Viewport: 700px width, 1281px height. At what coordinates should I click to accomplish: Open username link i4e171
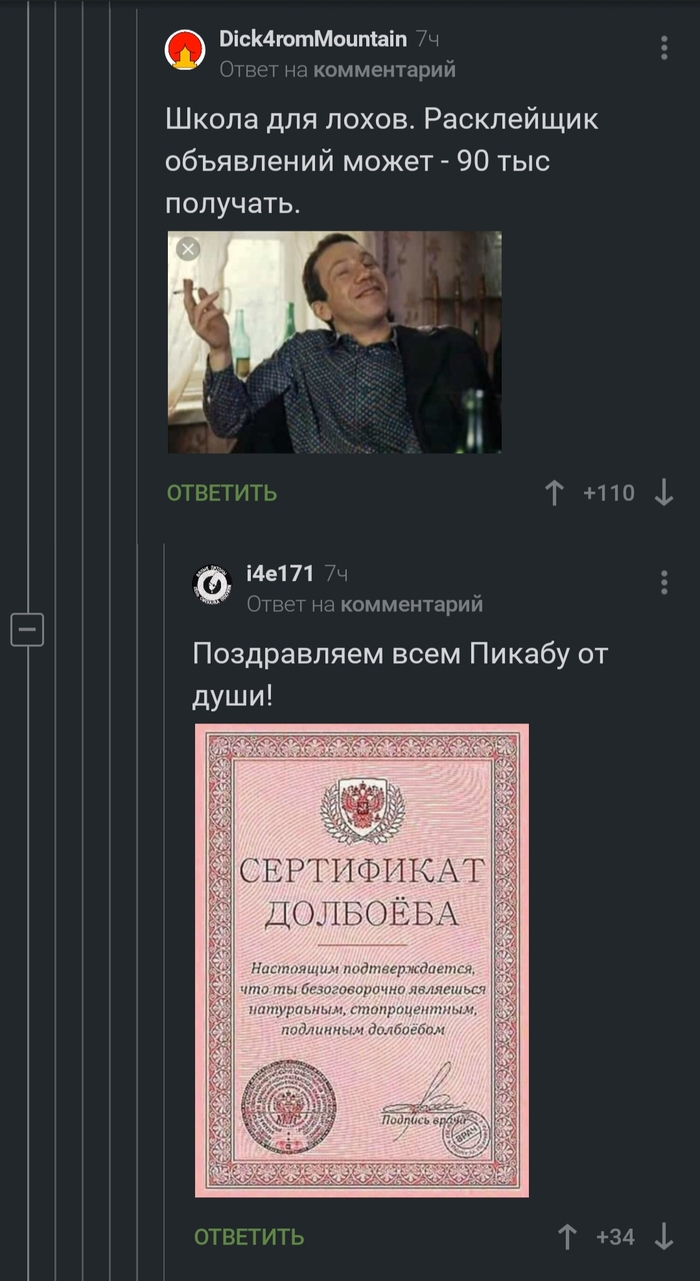click(x=280, y=574)
